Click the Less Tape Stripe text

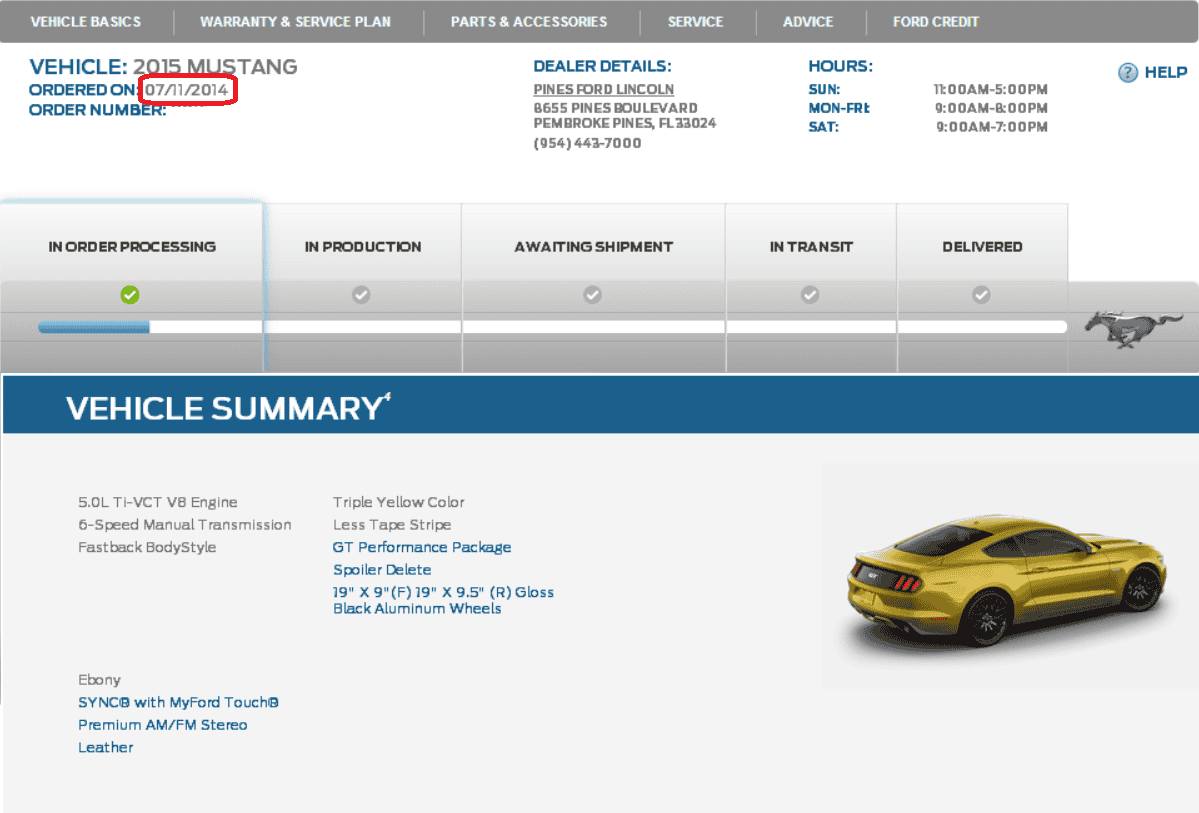(x=392, y=525)
